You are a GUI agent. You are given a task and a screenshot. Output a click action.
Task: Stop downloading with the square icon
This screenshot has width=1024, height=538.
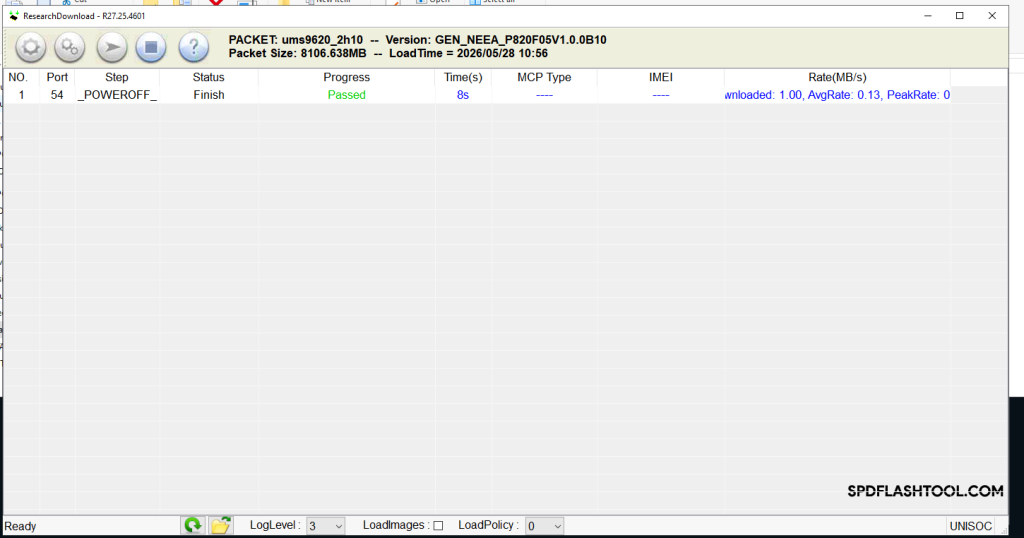click(151, 48)
